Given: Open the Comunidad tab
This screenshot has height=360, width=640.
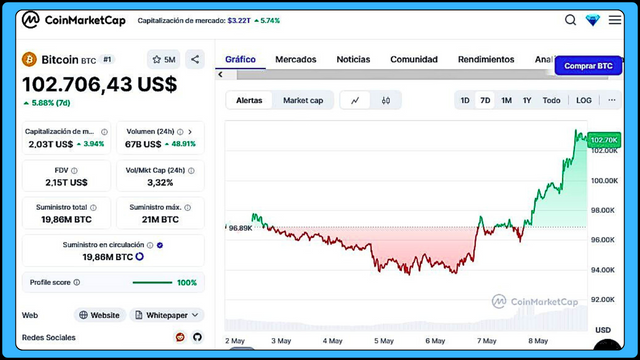Looking at the screenshot, I should [414, 60].
